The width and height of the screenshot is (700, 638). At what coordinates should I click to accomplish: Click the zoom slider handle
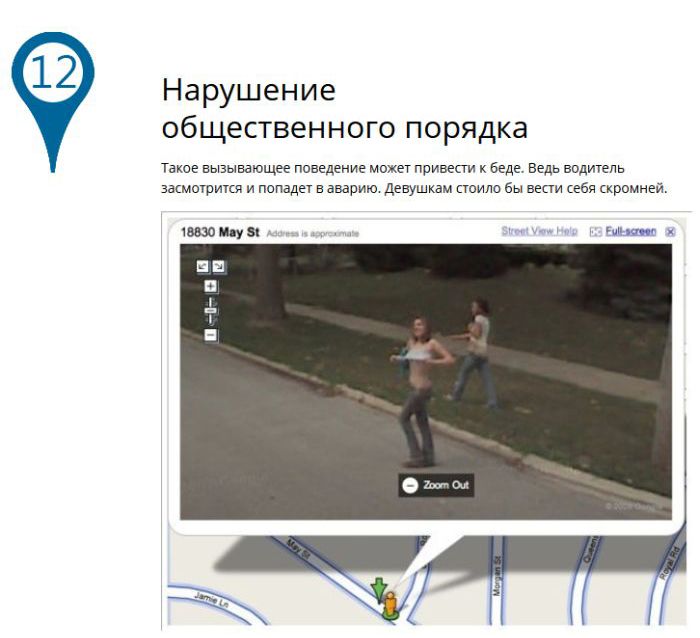click(211, 311)
